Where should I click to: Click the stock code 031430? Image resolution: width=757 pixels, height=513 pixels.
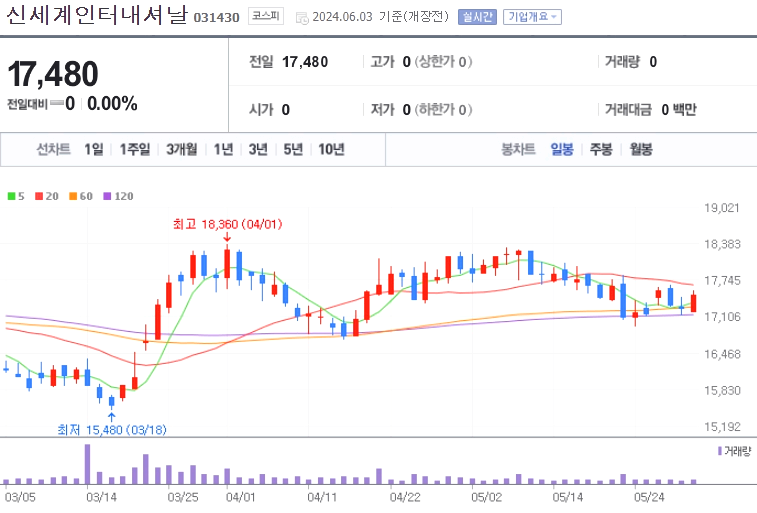click(216, 18)
